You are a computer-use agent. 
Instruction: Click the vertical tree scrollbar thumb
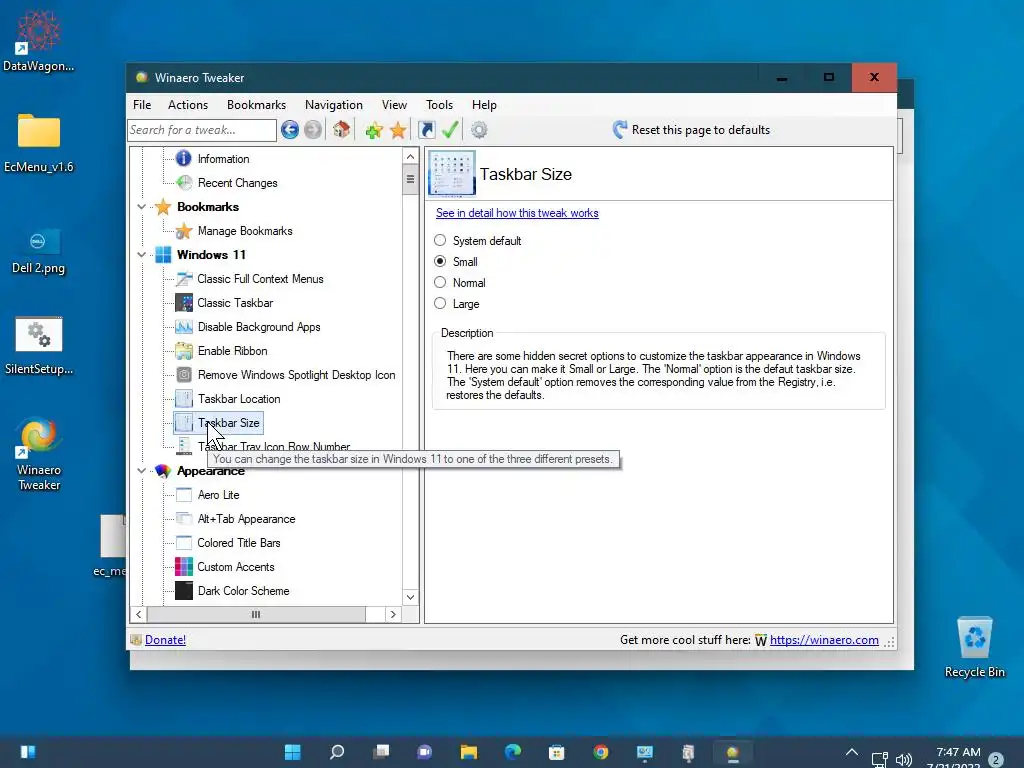(410, 179)
